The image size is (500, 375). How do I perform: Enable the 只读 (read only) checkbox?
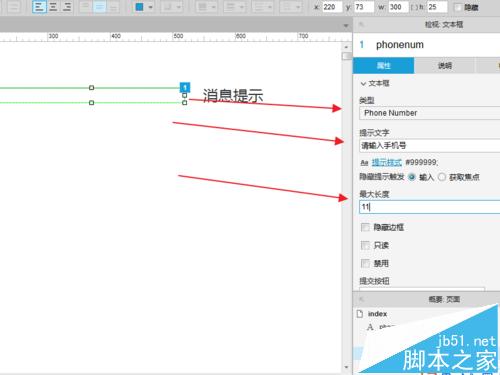coord(365,245)
